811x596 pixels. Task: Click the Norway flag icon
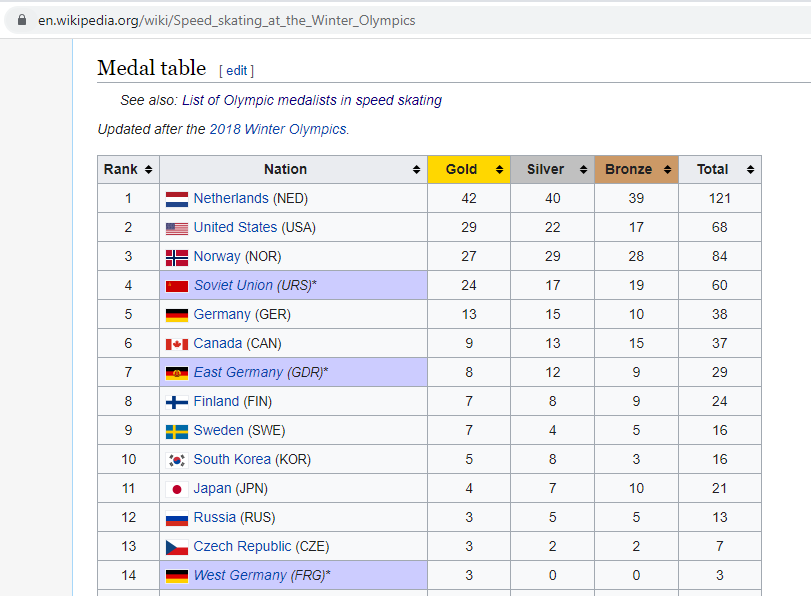pos(177,257)
